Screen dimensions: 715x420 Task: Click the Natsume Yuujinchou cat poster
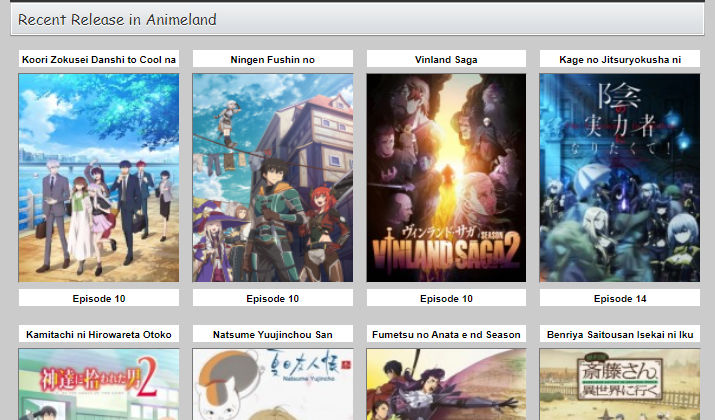click(x=273, y=384)
